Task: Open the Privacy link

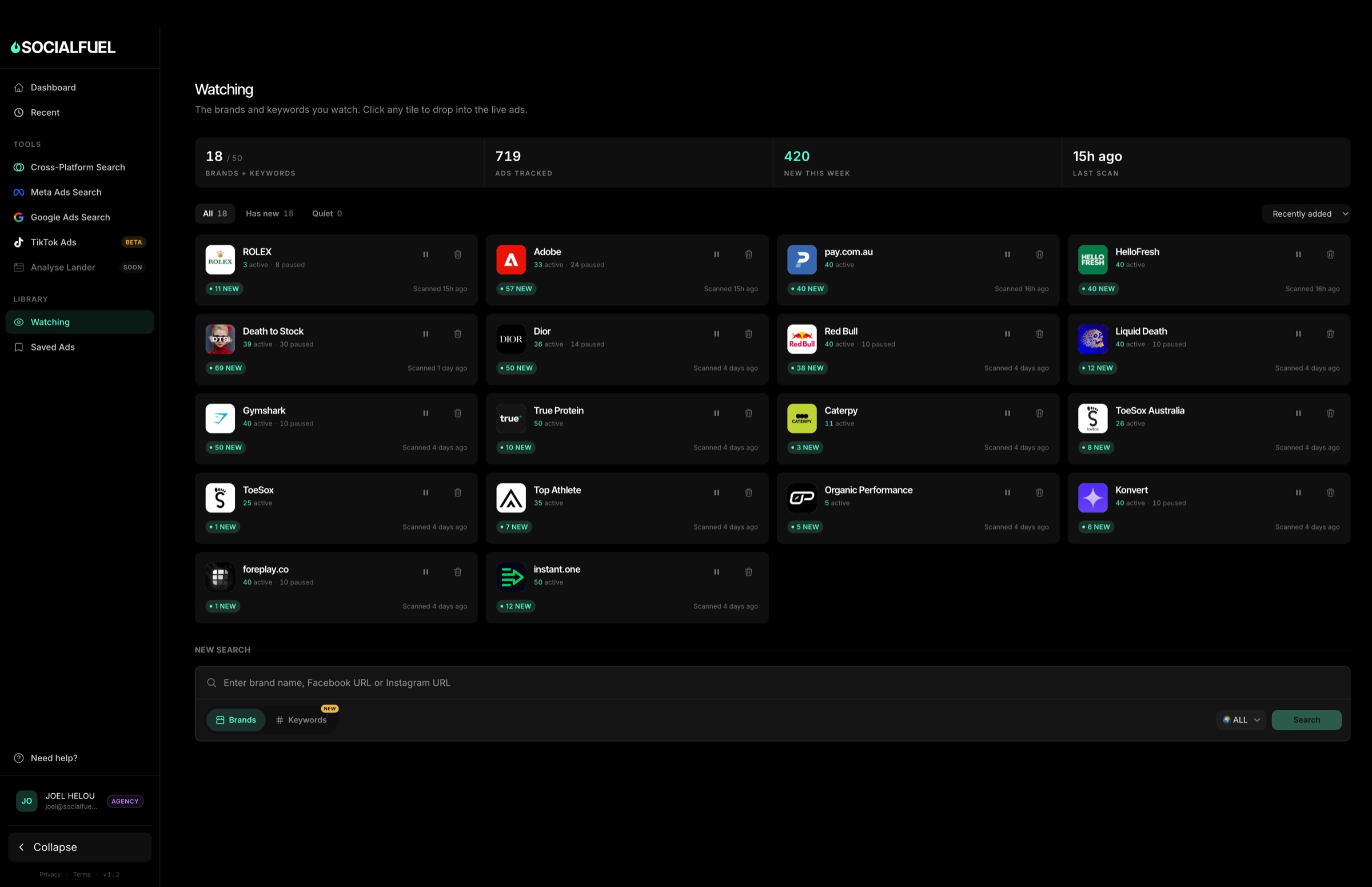Action: (x=50, y=875)
